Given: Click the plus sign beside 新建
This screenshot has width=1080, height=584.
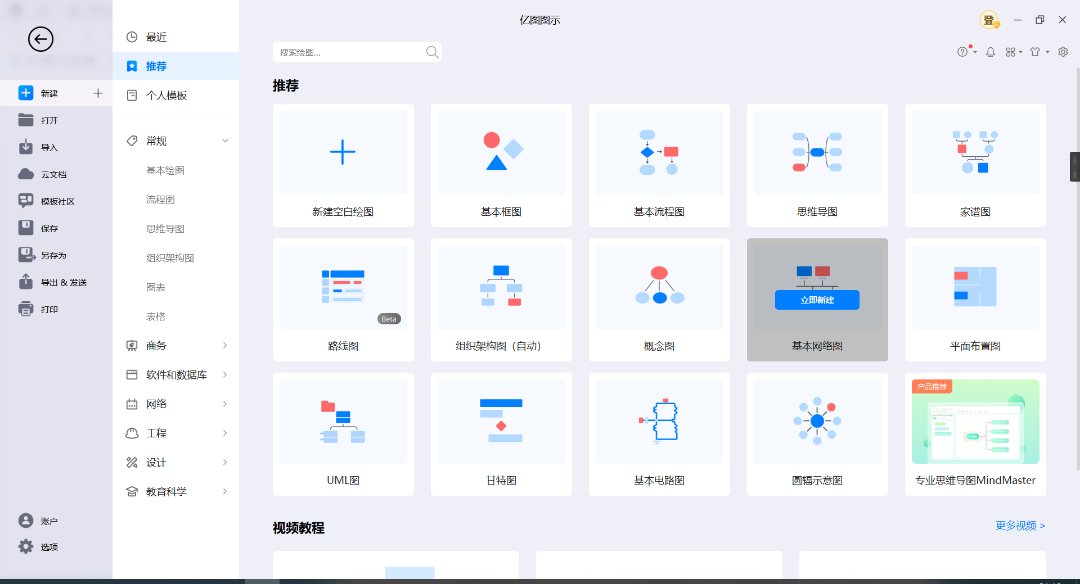Looking at the screenshot, I should 98,93.
